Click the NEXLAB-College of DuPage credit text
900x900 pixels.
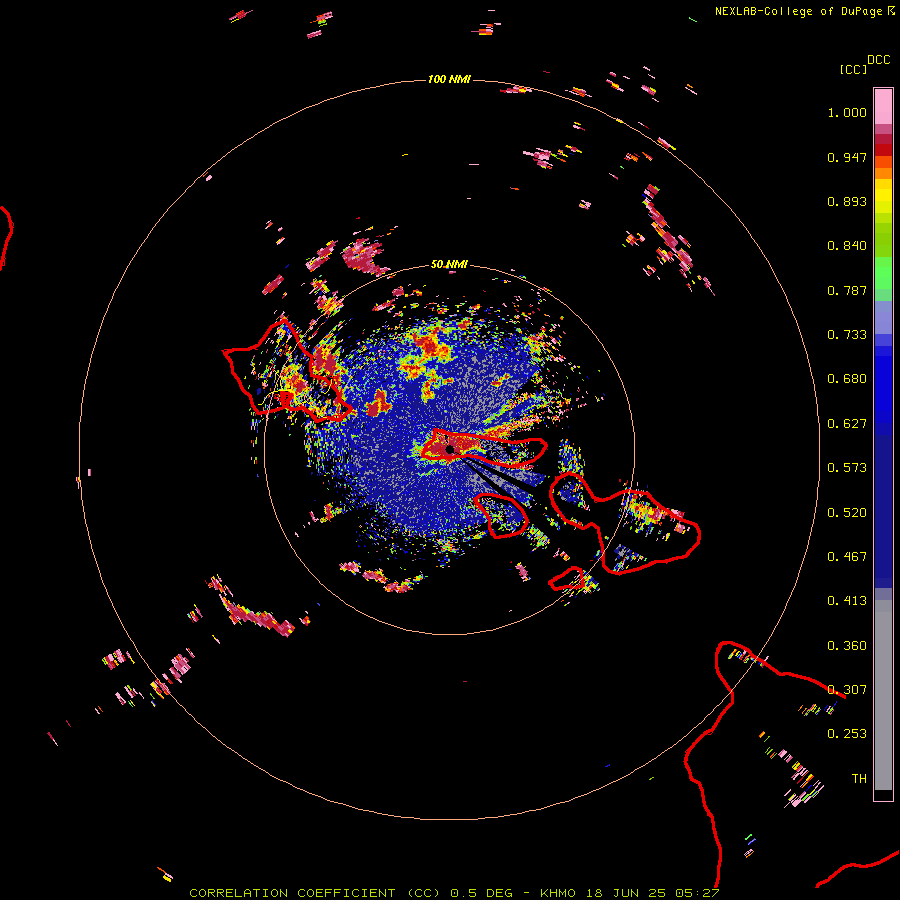[798, 11]
